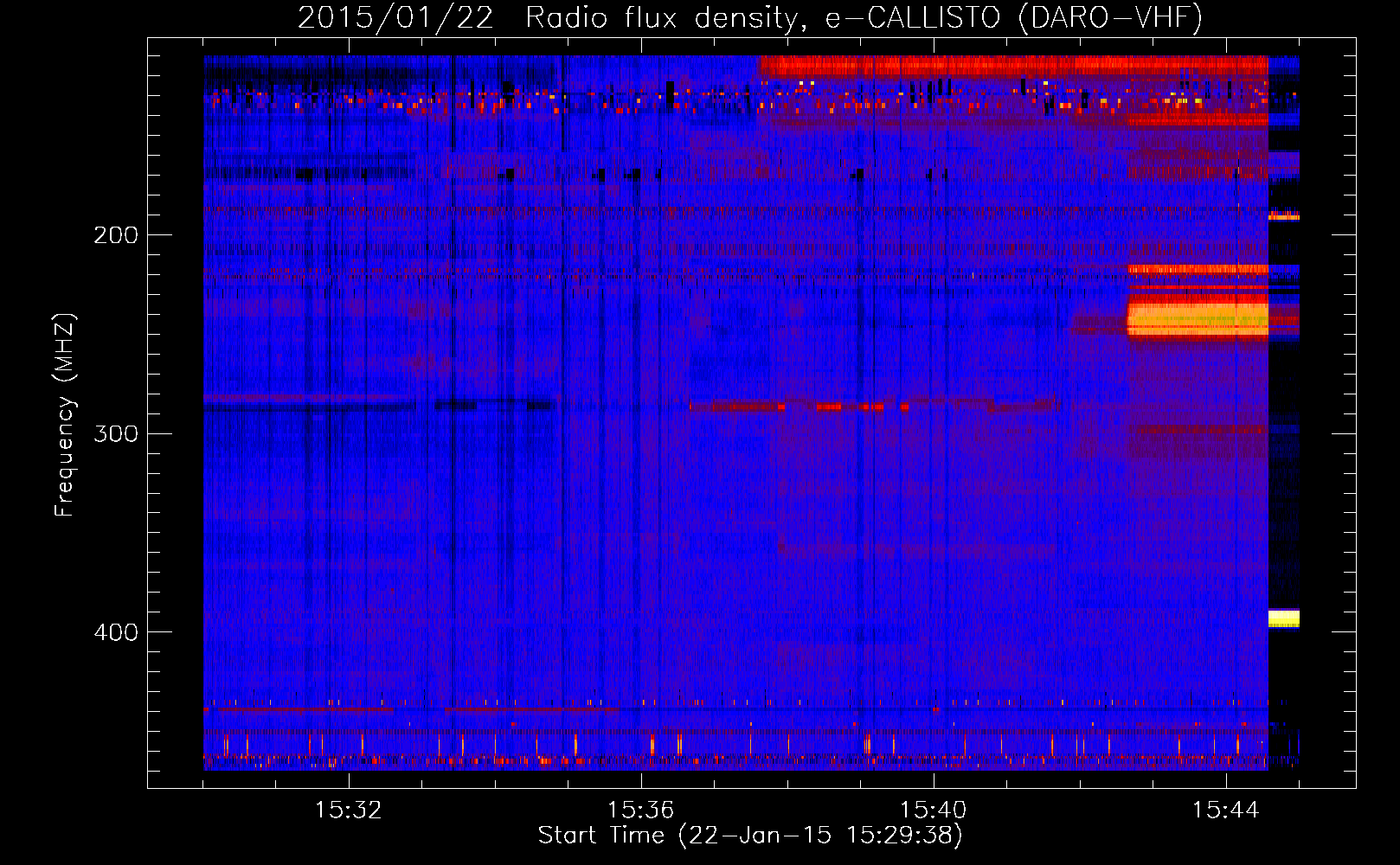Click the red band at top of spectrogram
Screen dimensions: 1400x865
[1013, 67]
